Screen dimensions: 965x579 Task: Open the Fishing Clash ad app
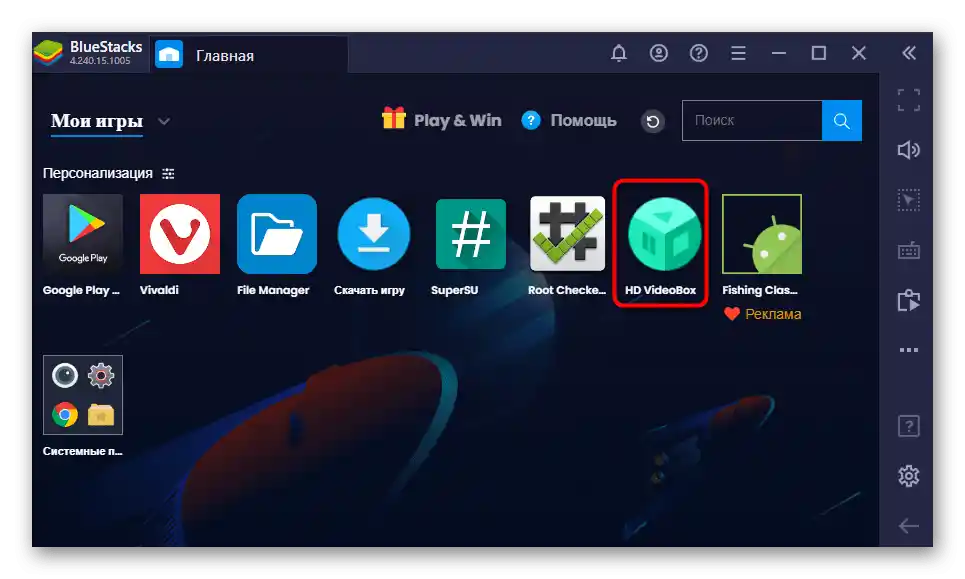point(762,234)
